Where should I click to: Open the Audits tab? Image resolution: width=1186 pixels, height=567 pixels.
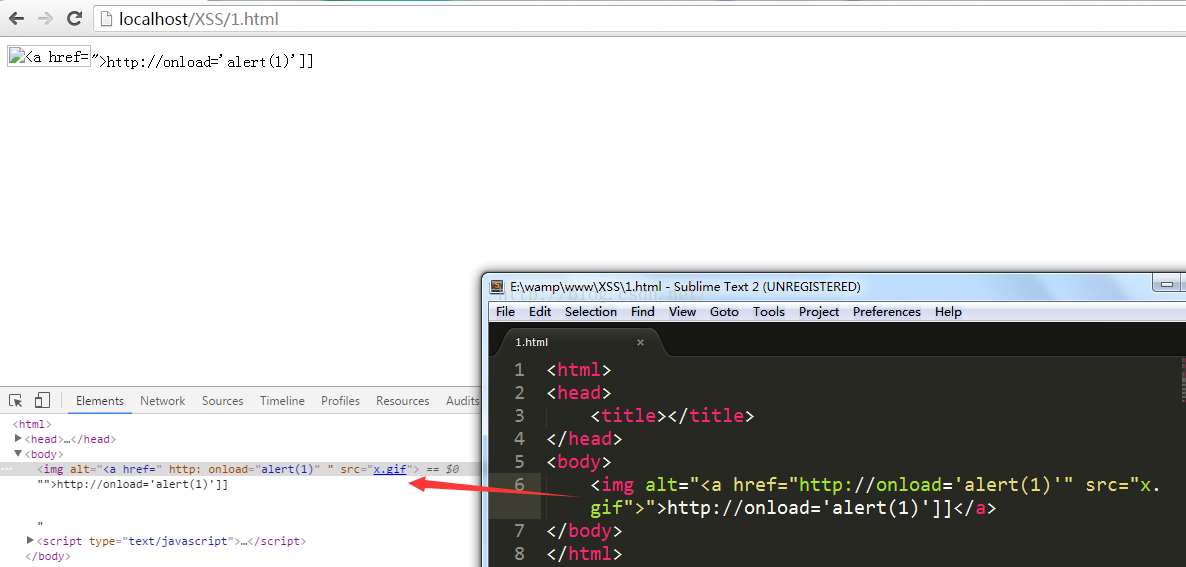[462, 401]
